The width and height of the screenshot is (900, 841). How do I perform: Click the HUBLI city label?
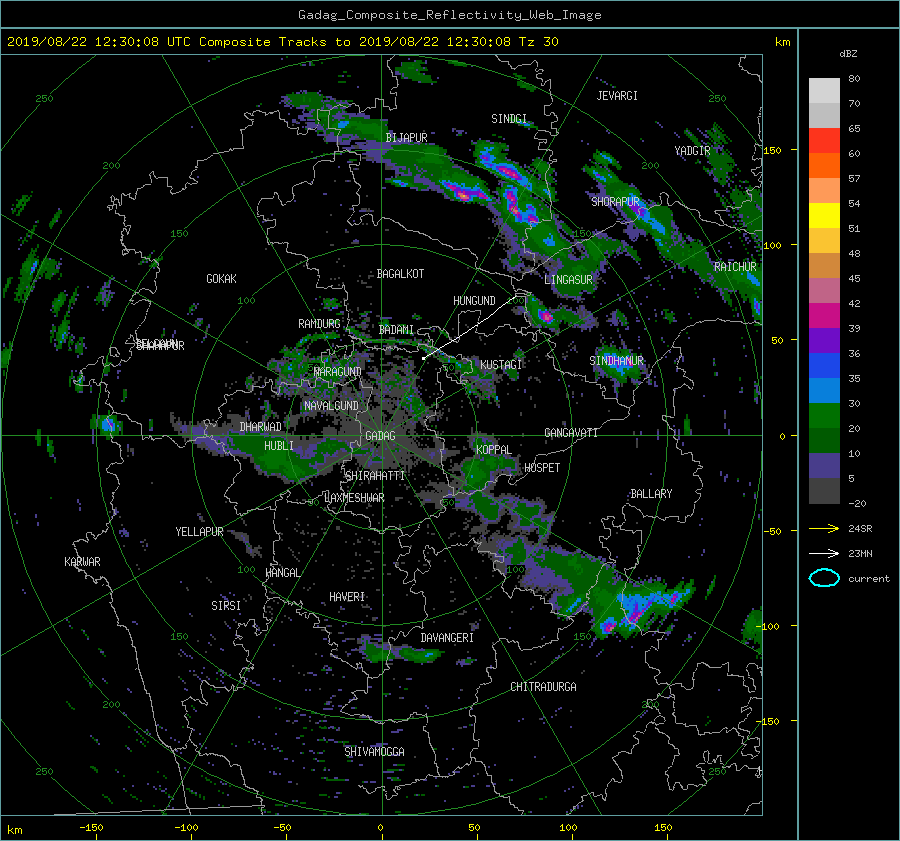pos(278,445)
